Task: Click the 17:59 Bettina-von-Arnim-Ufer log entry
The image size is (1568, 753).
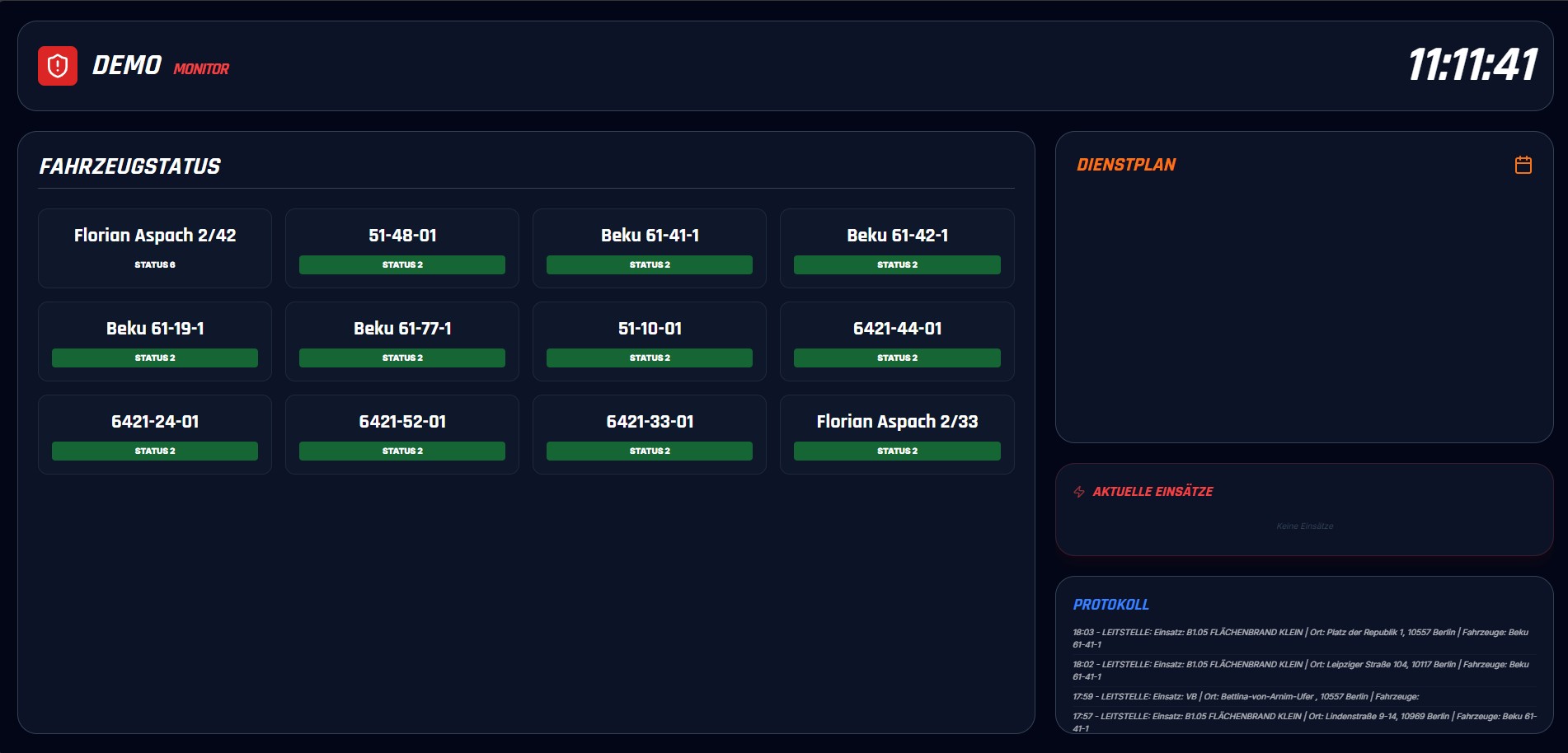Action: 1245,696
